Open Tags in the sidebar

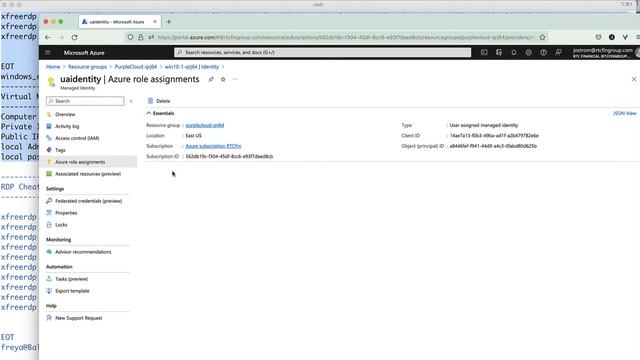[x=60, y=150]
